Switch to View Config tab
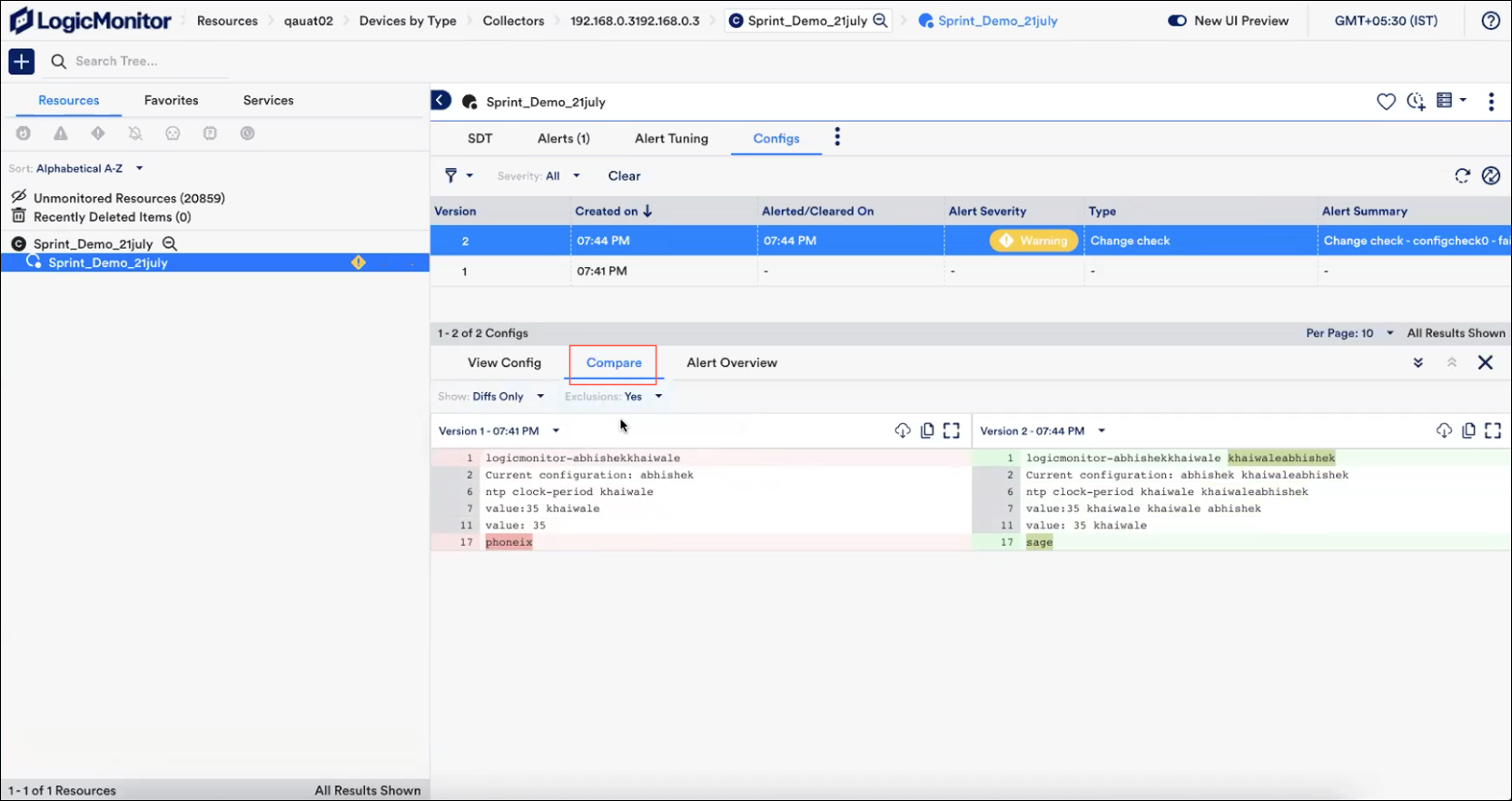1512x801 pixels. pyautogui.click(x=504, y=362)
